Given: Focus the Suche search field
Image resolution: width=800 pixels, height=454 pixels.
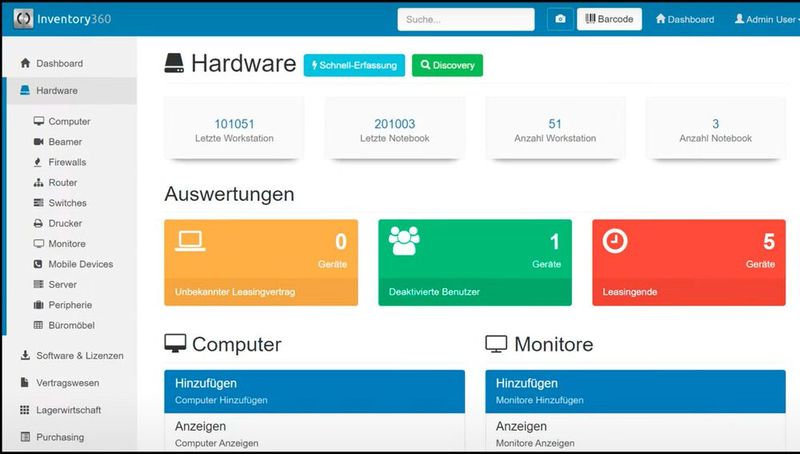Looking at the screenshot, I should point(466,19).
